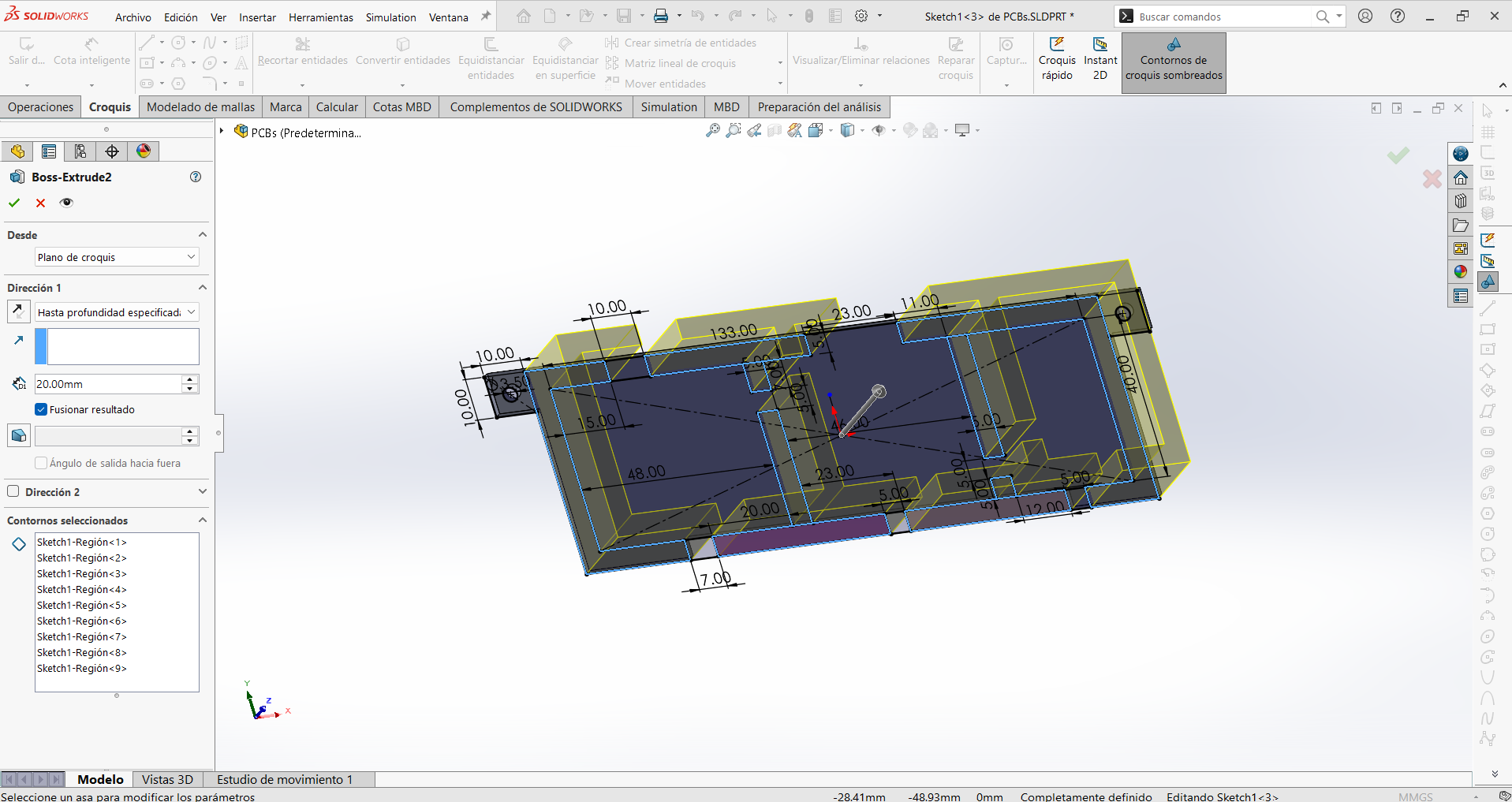Collapse the CommandManager ribbon chevron

tap(1503, 85)
